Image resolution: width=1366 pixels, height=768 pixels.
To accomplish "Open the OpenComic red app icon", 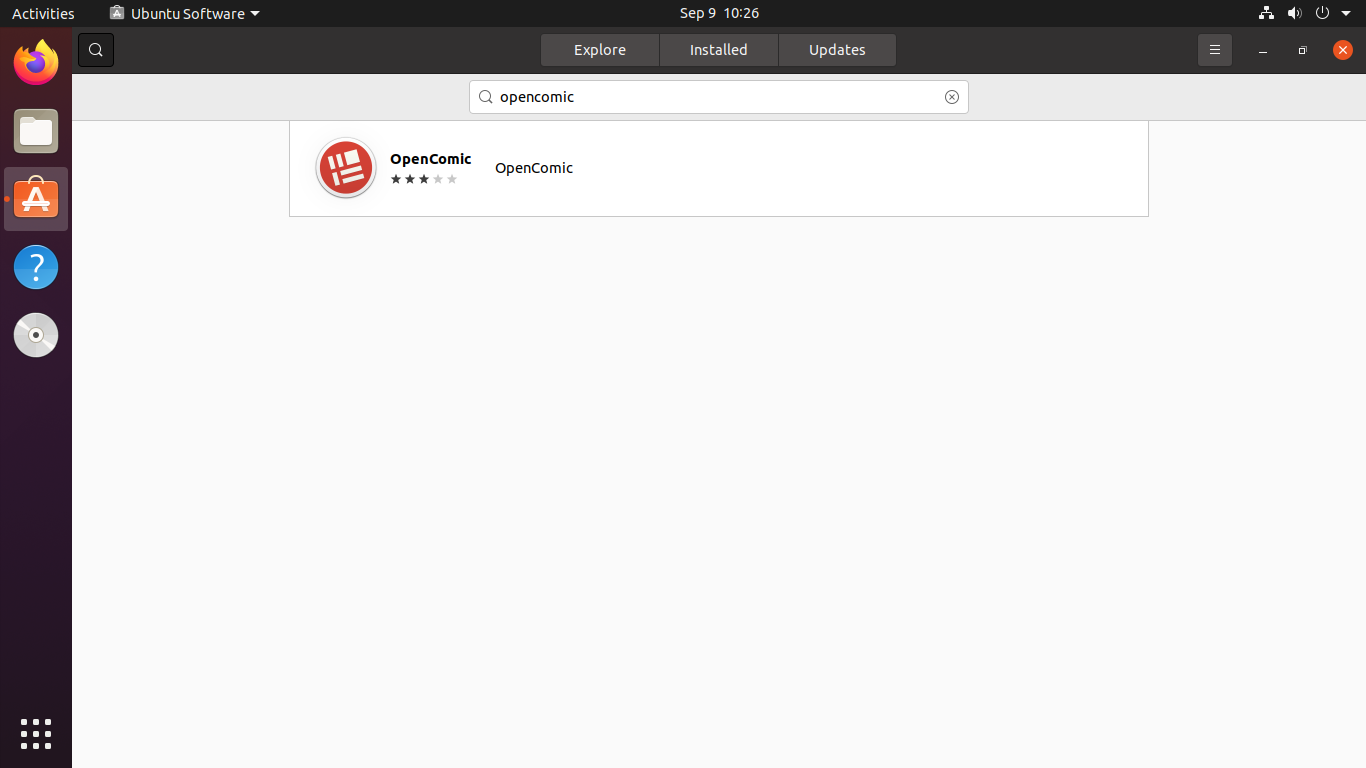I will 346,168.
